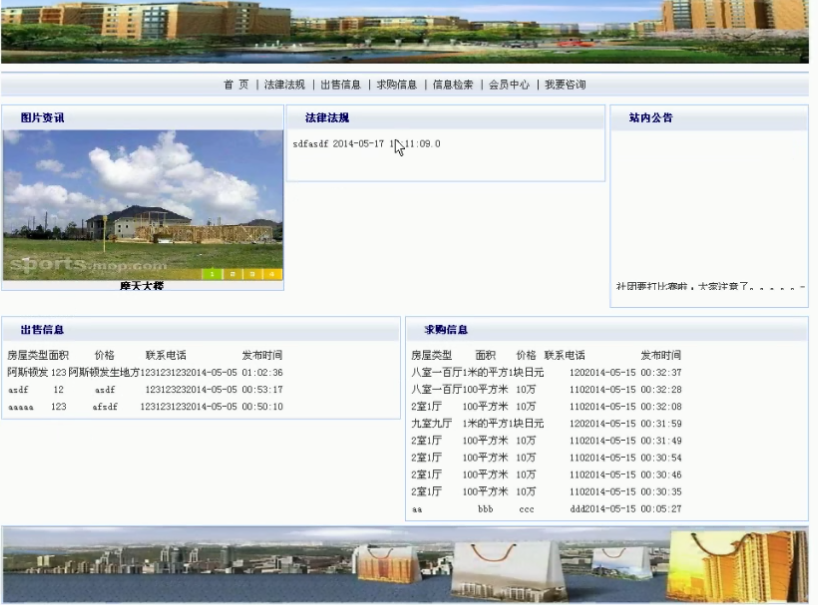Screen dimensions: 818x605
Task: Click the top apartment buildings banner image
Action: (405, 32)
